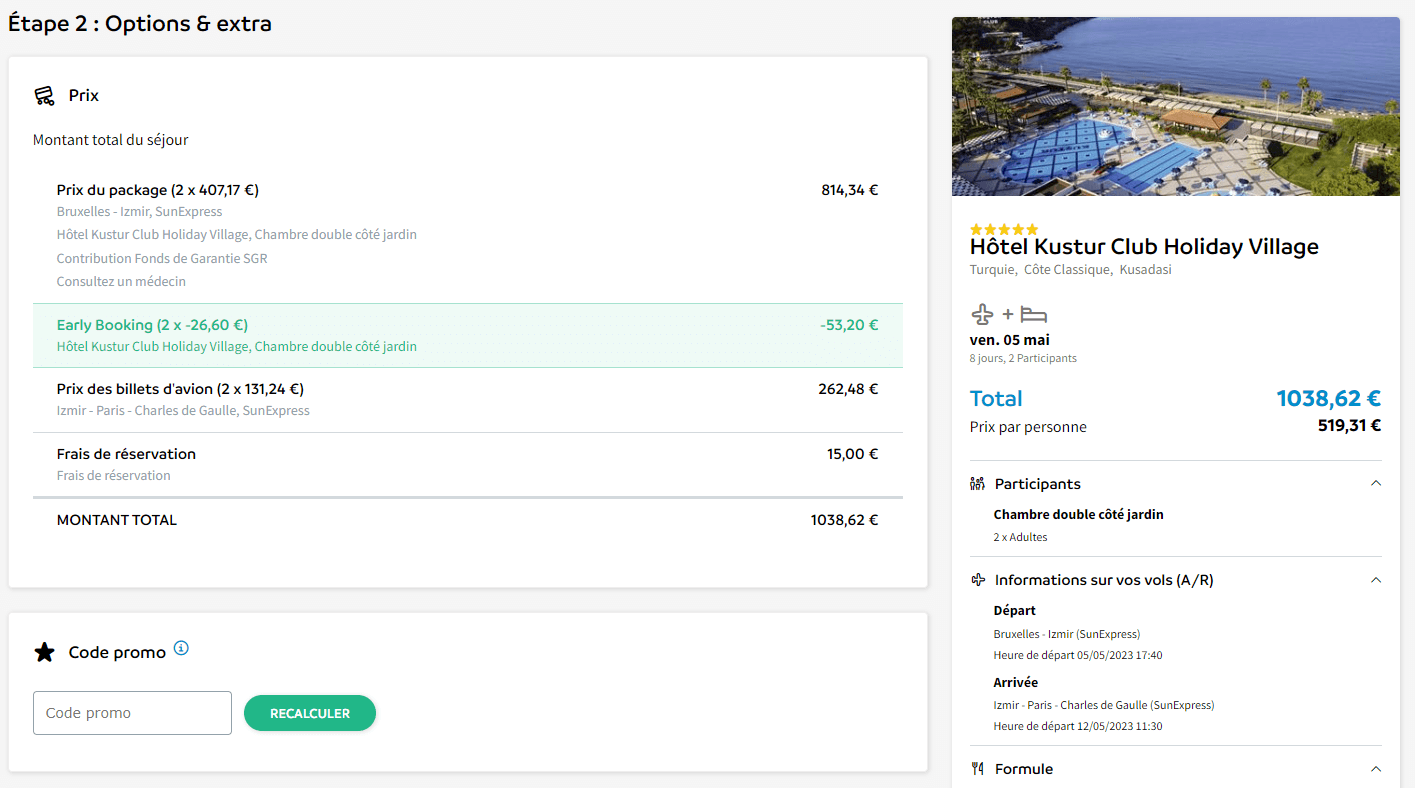Click the 814,34 € package amount
The height and width of the screenshot is (788, 1415).
click(x=850, y=190)
